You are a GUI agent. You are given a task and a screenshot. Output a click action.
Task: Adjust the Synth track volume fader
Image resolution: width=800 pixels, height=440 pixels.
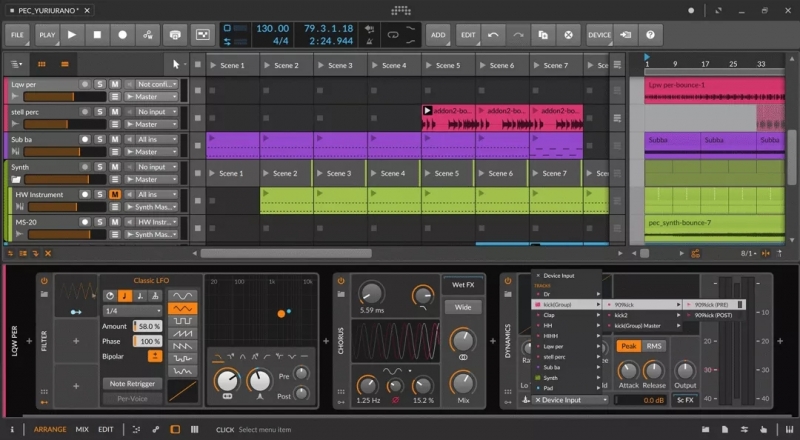[x=65, y=179]
